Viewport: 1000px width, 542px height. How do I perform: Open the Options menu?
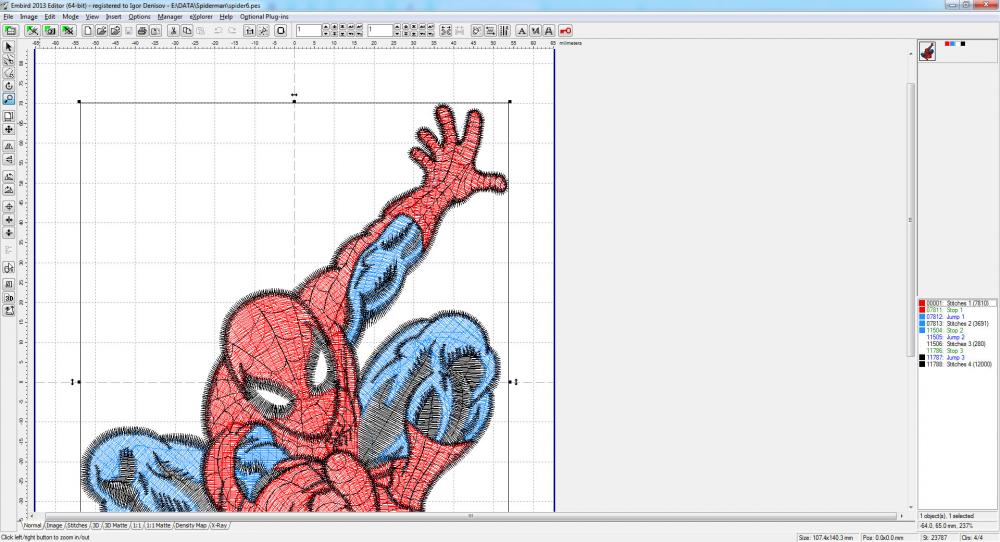coord(139,17)
